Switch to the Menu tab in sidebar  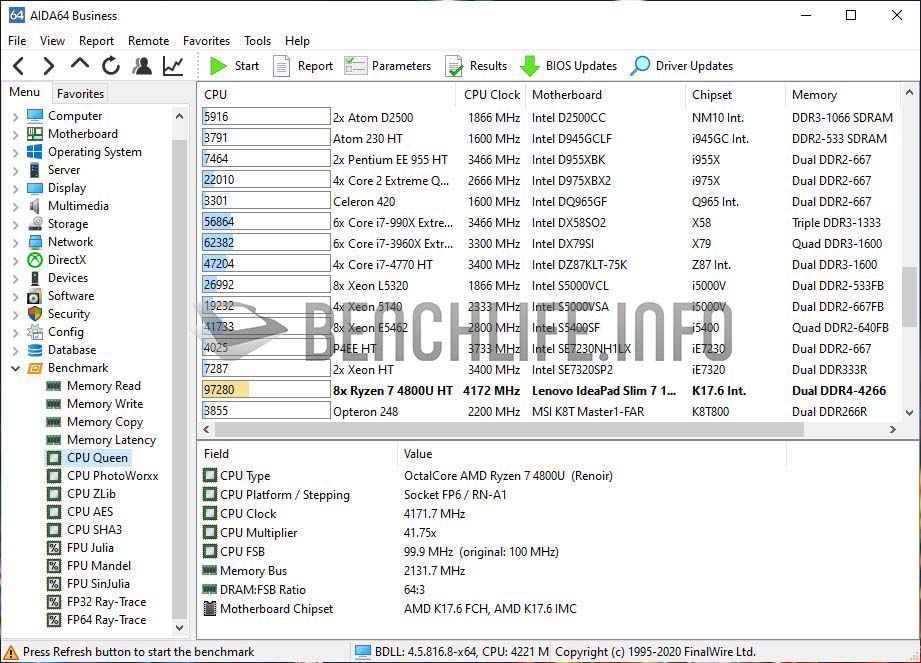point(25,92)
